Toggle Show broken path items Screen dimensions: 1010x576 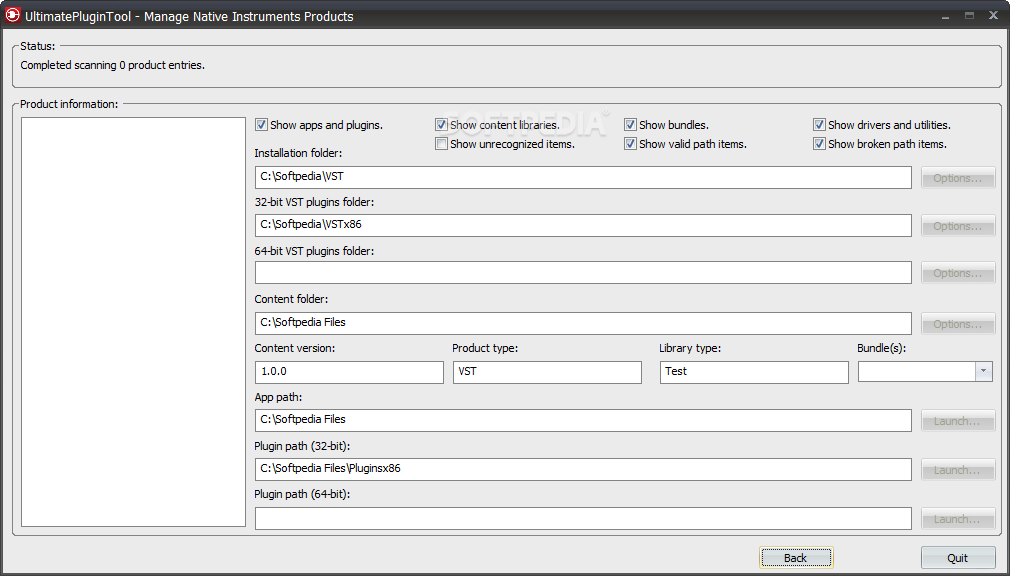click(x=819, y=144)
